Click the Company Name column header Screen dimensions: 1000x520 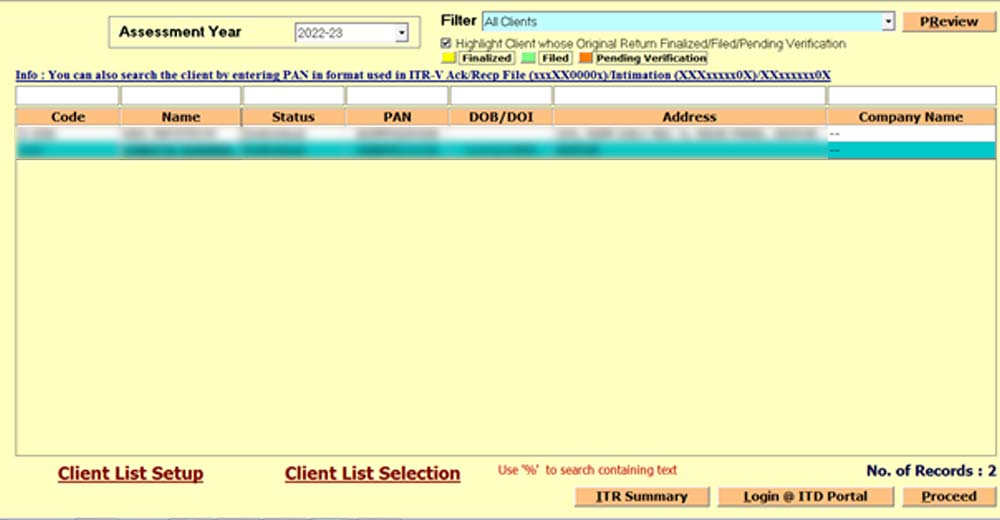coord(910,117)
